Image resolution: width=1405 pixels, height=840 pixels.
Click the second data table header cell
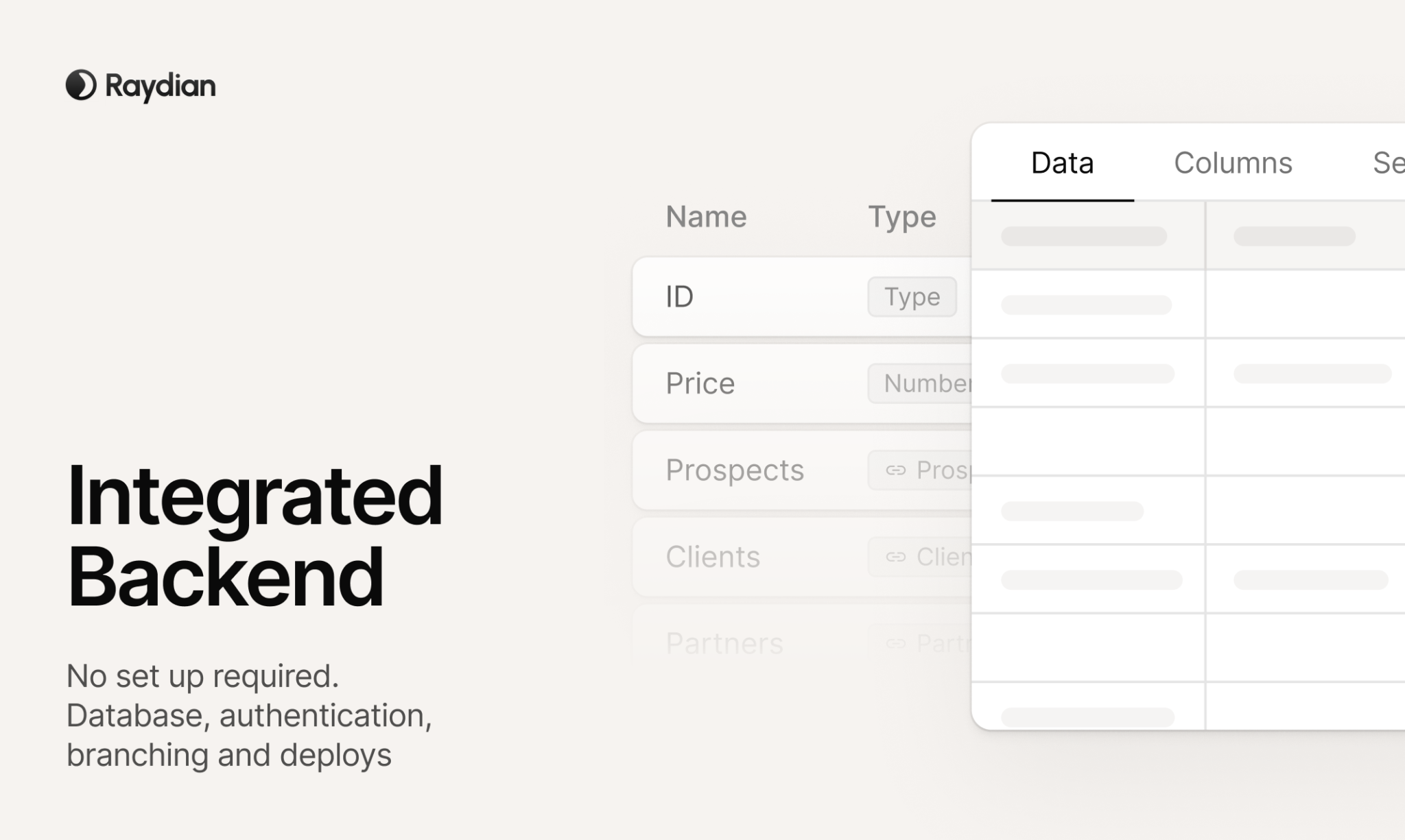click(1297, 236)
